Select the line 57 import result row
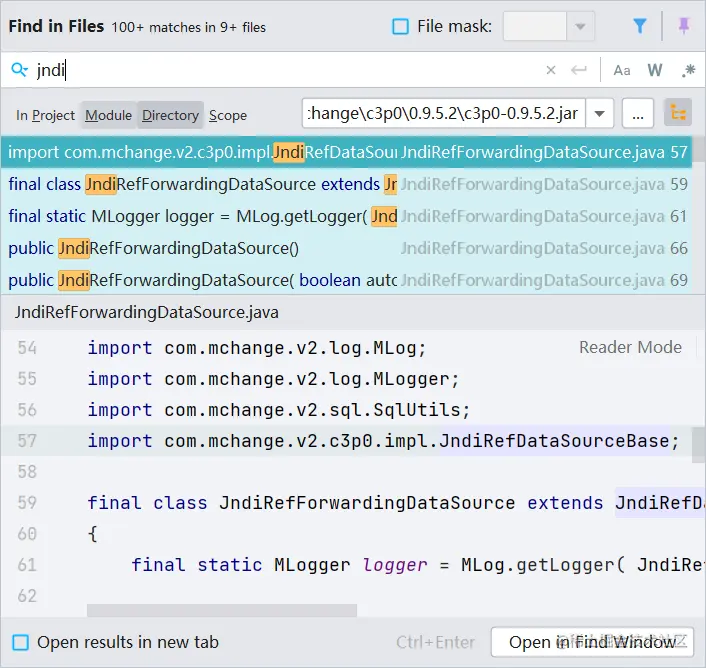The width and height of the screenshot is (706, 668). coord(346,152)
